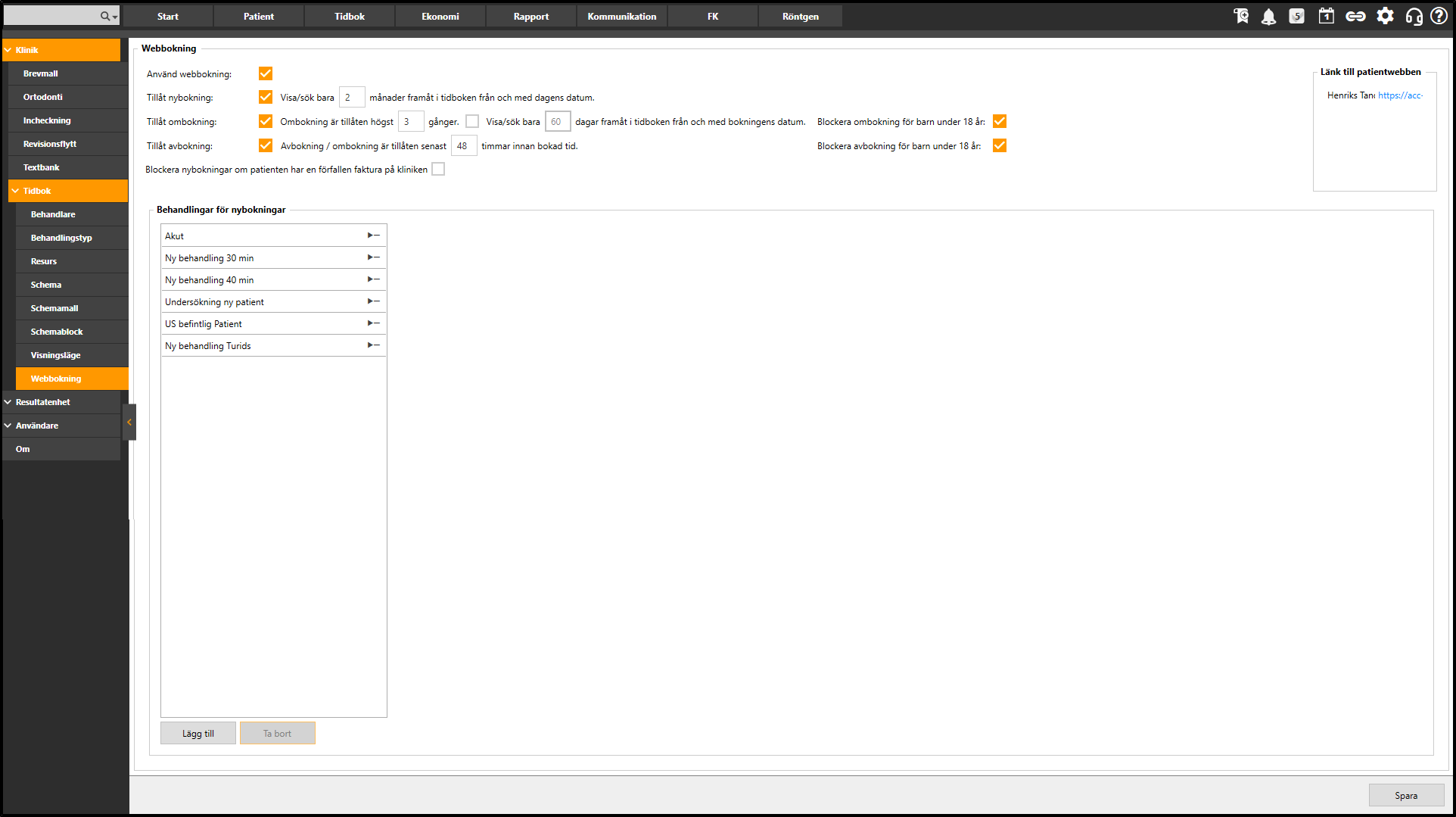The width and height of the screenshot is (1456, 817).
Task: Uncheck Blockera avbokning för barn under 18
Action: coord(1000,146)
